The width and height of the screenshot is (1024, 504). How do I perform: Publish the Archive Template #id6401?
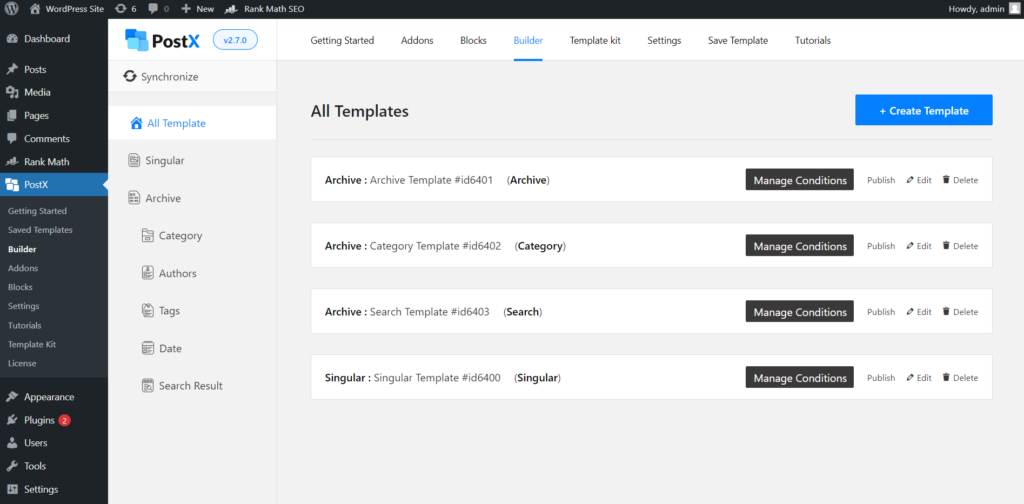point(881,180)
